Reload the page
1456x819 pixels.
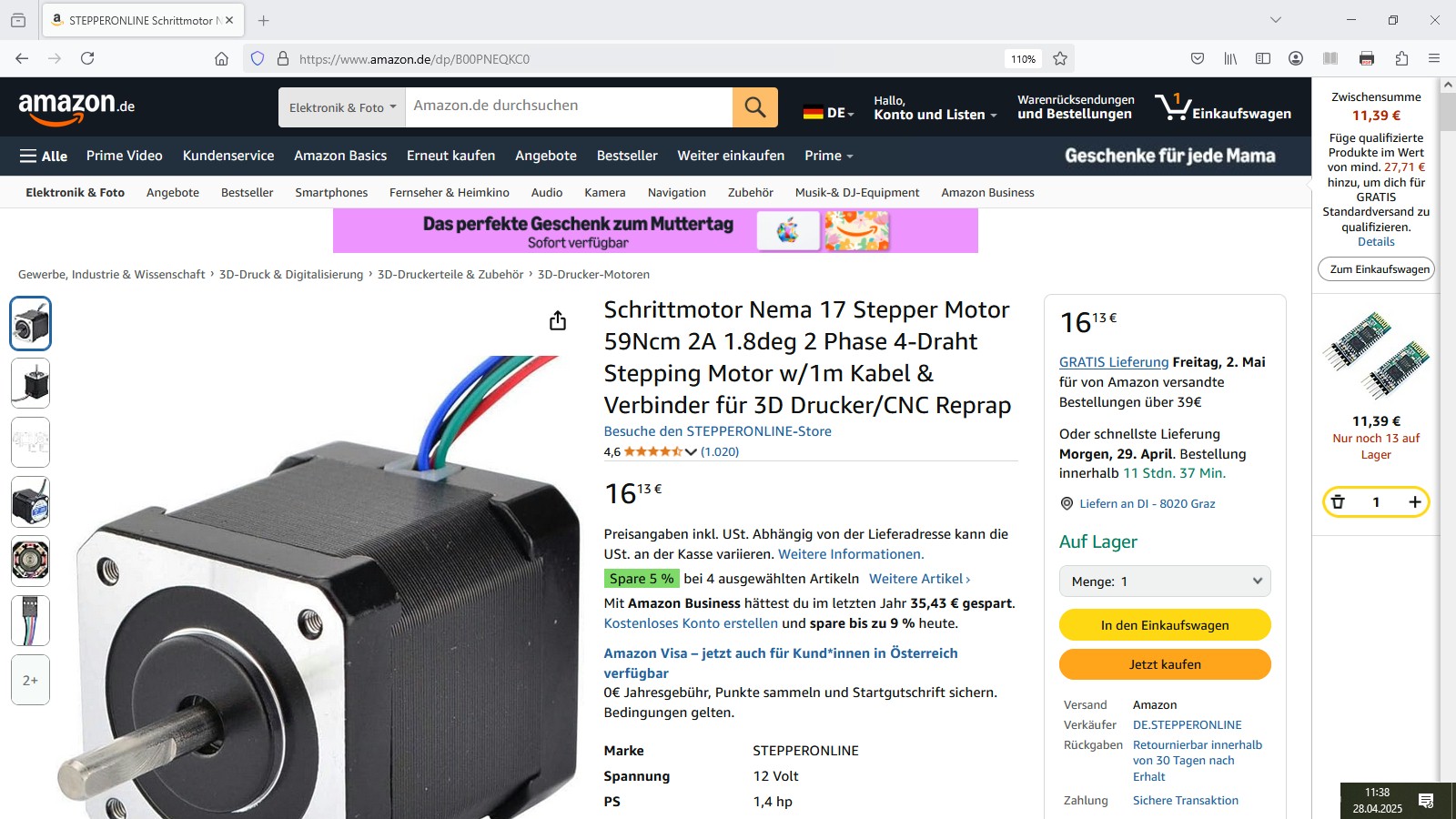87,58
